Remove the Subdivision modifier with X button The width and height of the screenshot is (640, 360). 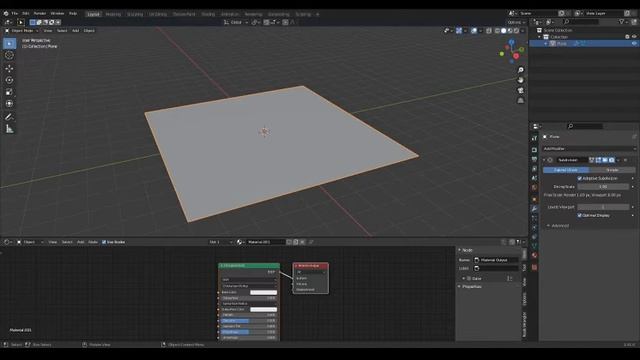click(625, 160)
